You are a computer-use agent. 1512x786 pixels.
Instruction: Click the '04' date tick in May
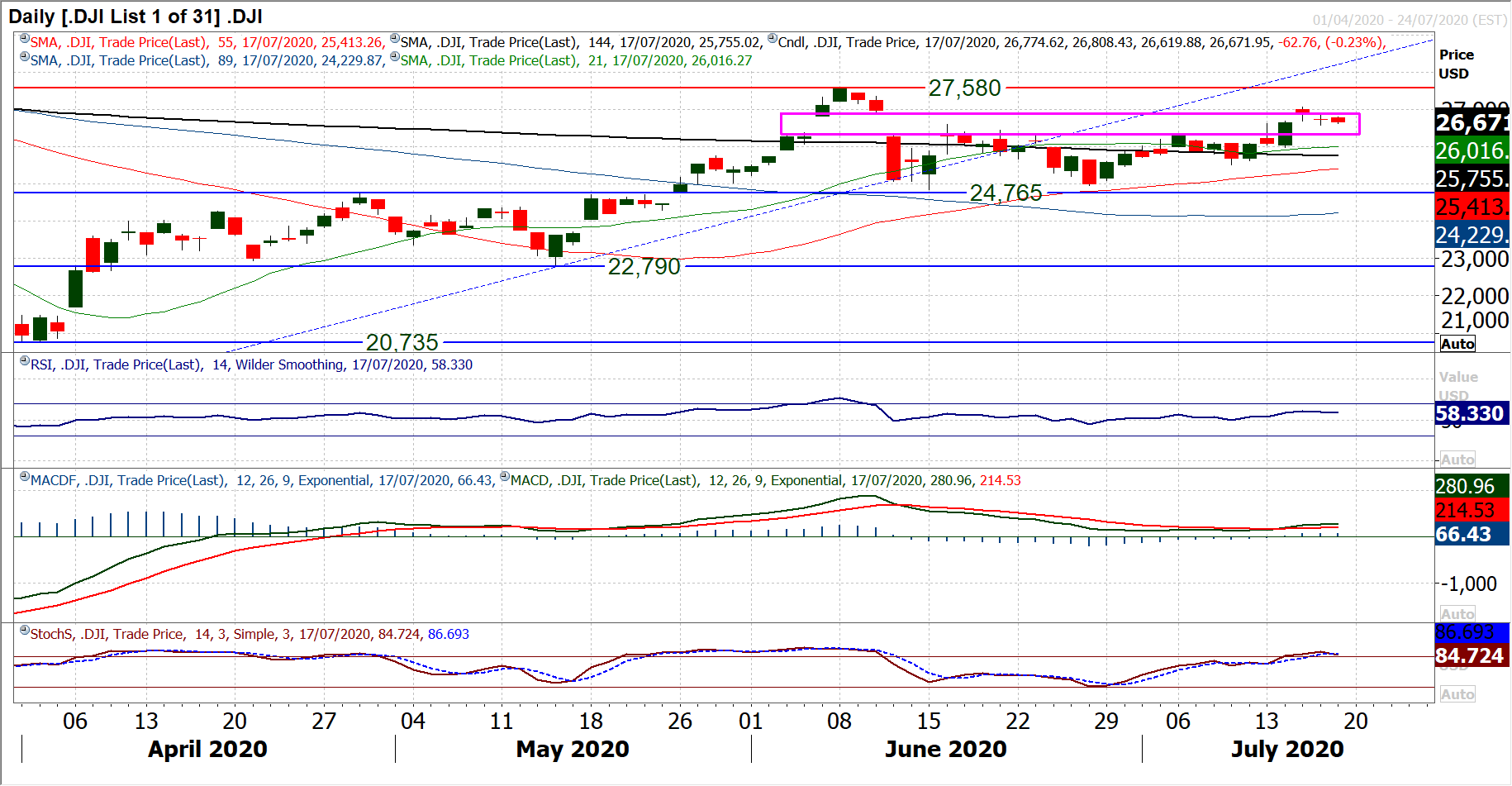coord(412,722)
